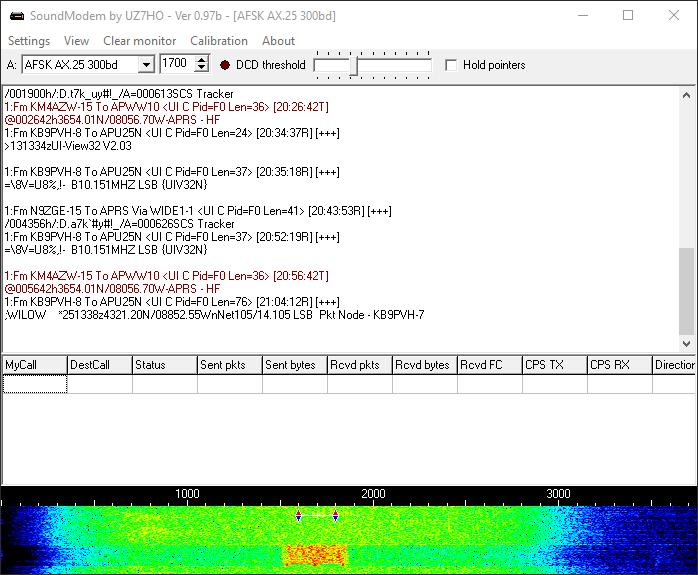Image resolution: width=698 pixels, height=575 pixels.
Task: Click the KB9PVH-8 packet line at 20:35:18R
Action: pyautogui.click(x=172, y=172)
